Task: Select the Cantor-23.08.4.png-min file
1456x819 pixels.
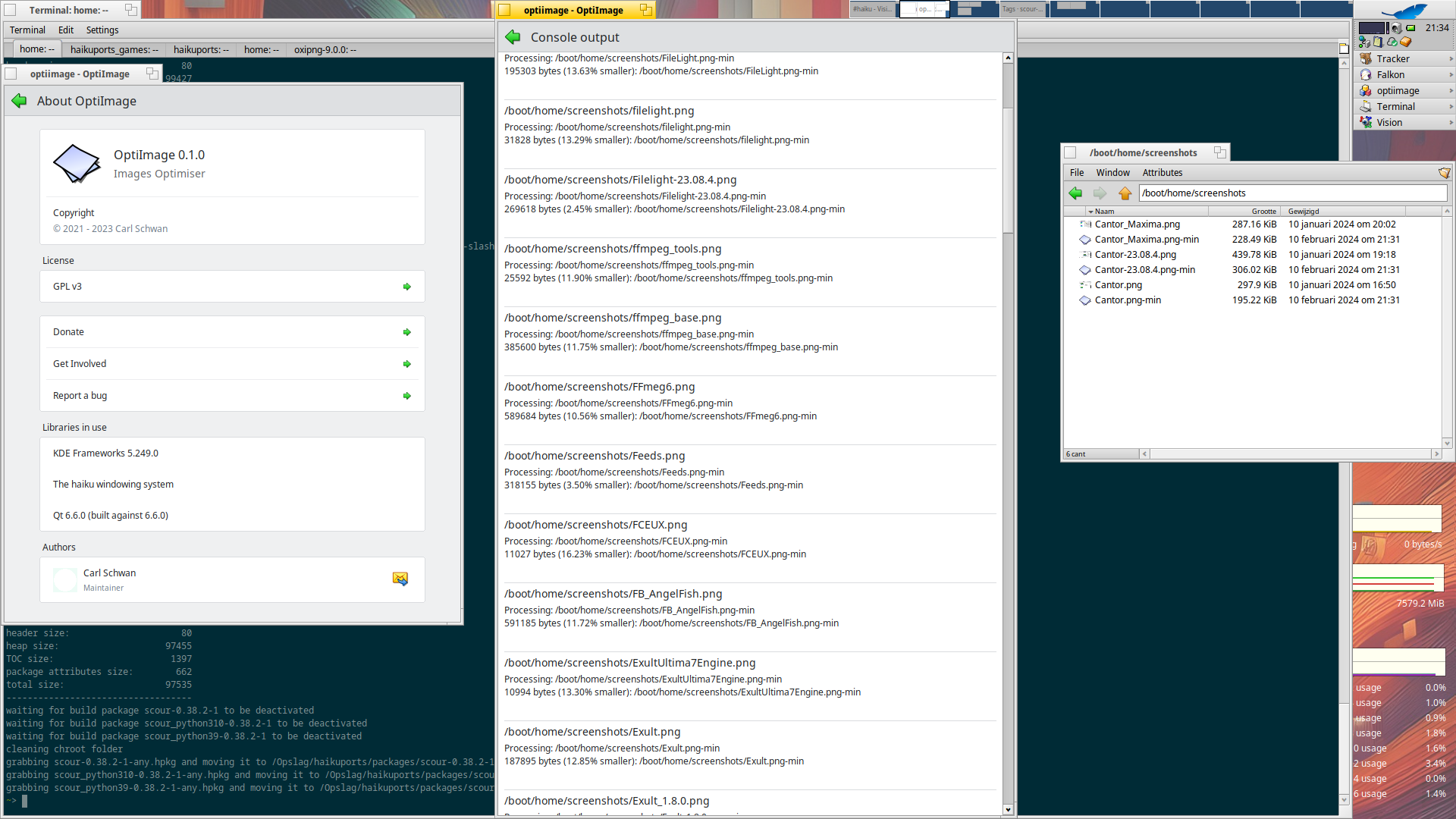Action: coord(1144,270)
